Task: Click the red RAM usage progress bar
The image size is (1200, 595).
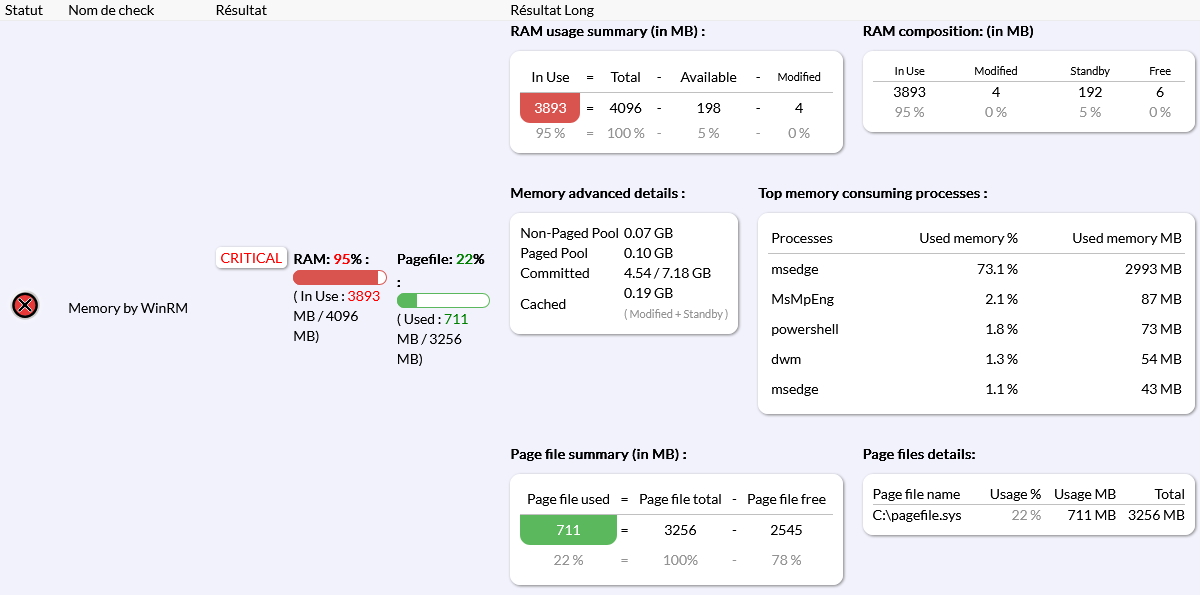Action: pos(340,277)
